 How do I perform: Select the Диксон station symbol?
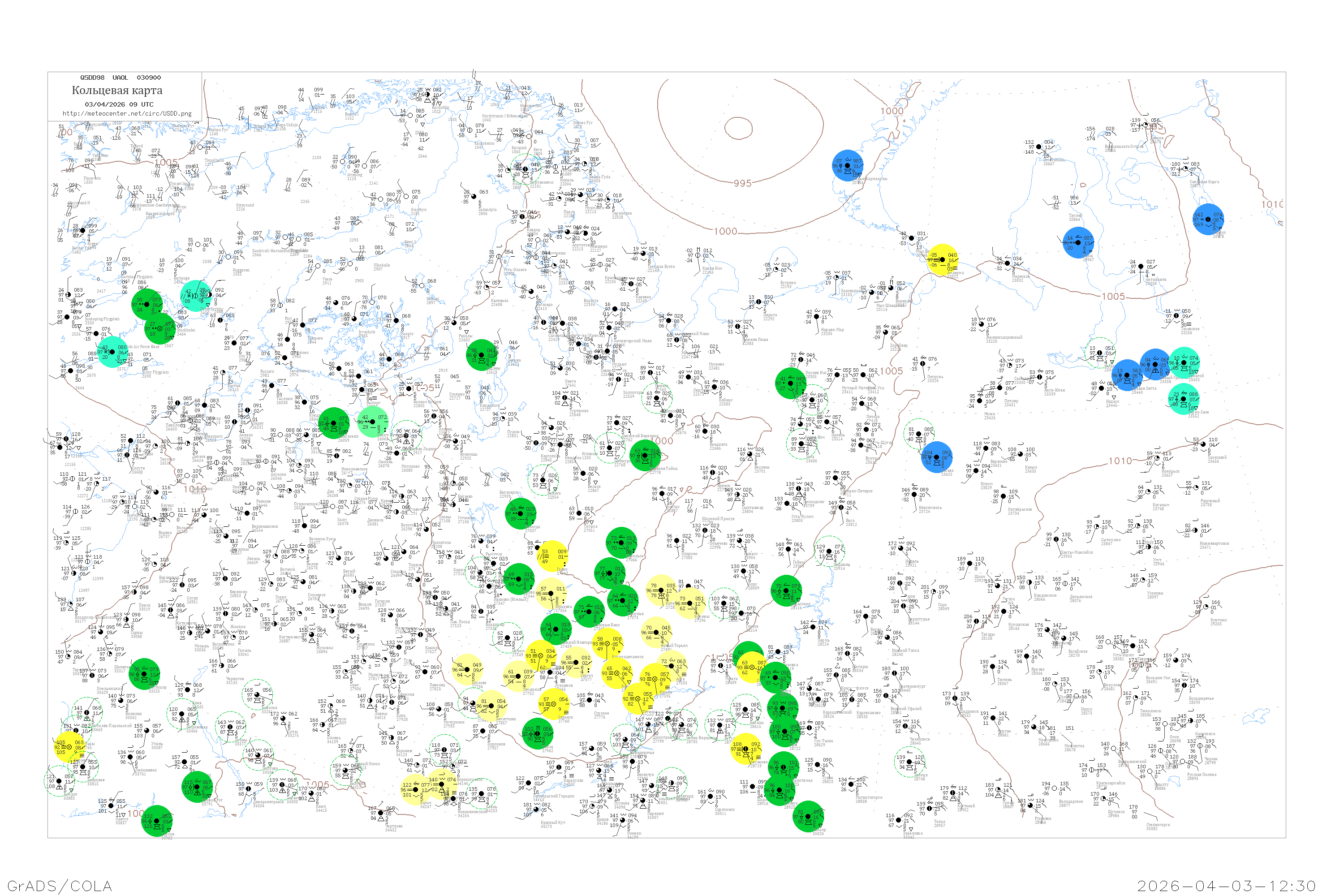[1146, 125]
